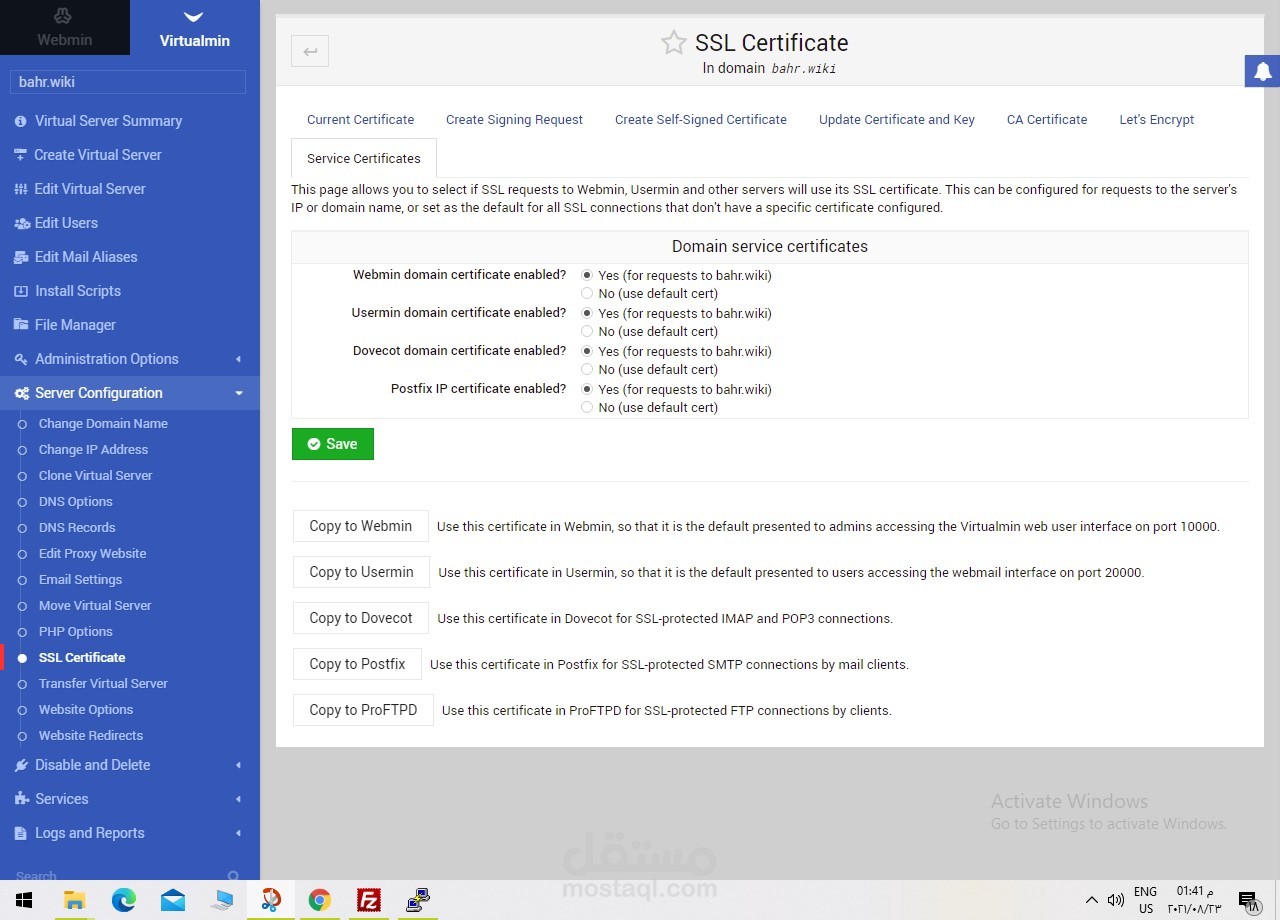The image size is (1280, 920).
Task: Expand the Administration Options arrow
Action: (238, 359)
